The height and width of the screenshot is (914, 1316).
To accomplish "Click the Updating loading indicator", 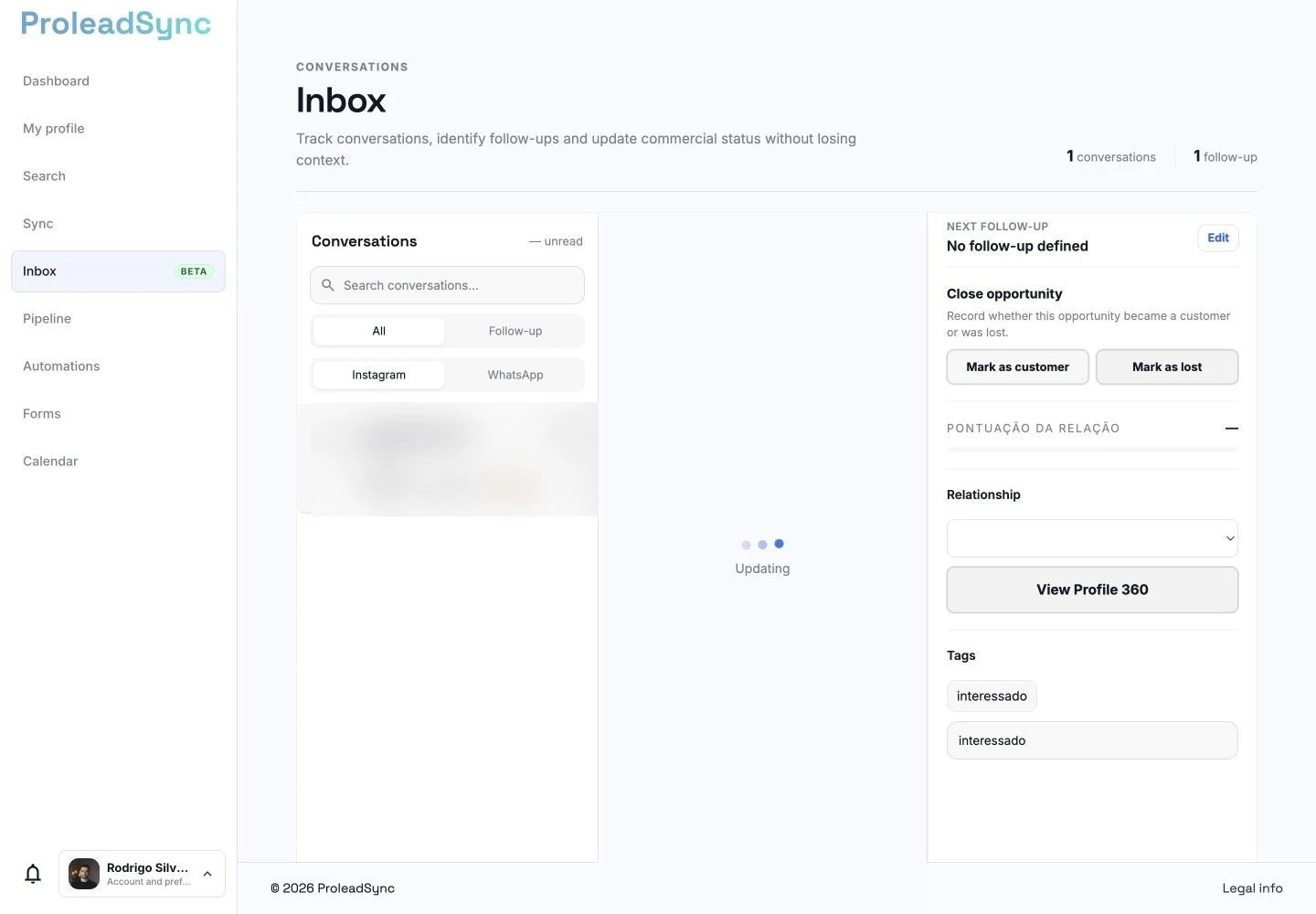I will pyautogui.click(x=762, y=558).
